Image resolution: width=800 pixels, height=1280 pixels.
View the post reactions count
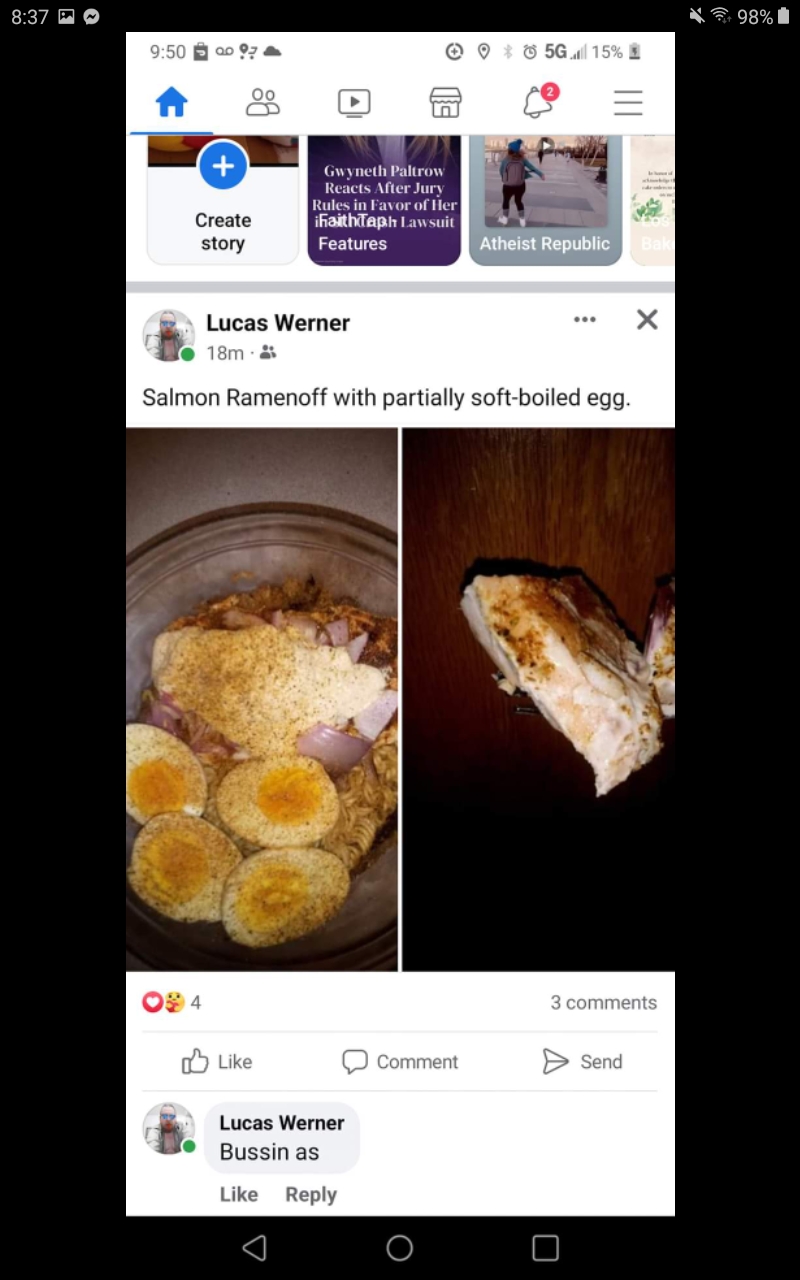172,1002
